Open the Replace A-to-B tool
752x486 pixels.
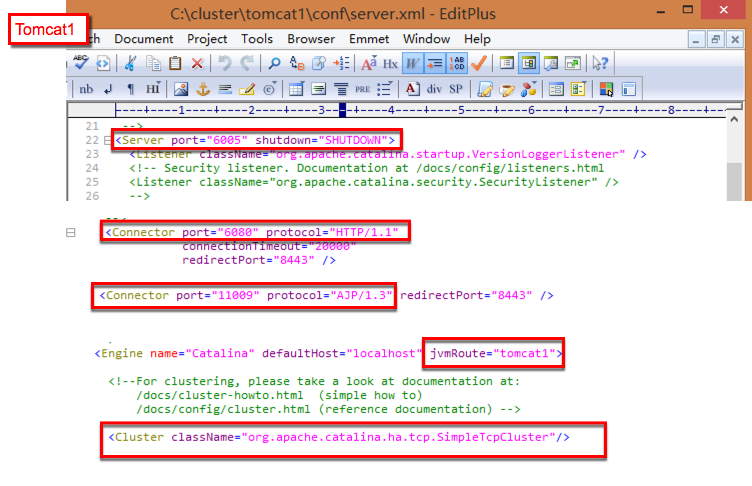(x=297, y=63)
